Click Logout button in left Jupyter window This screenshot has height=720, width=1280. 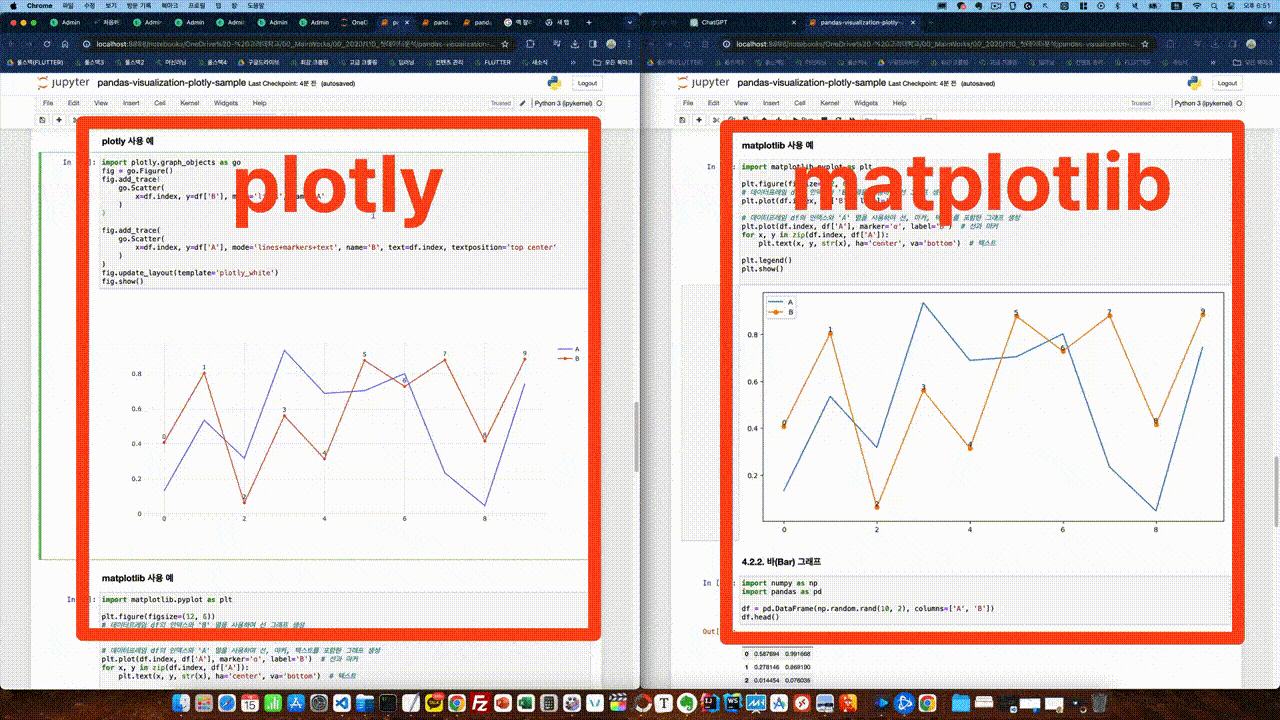click(586, 83)
